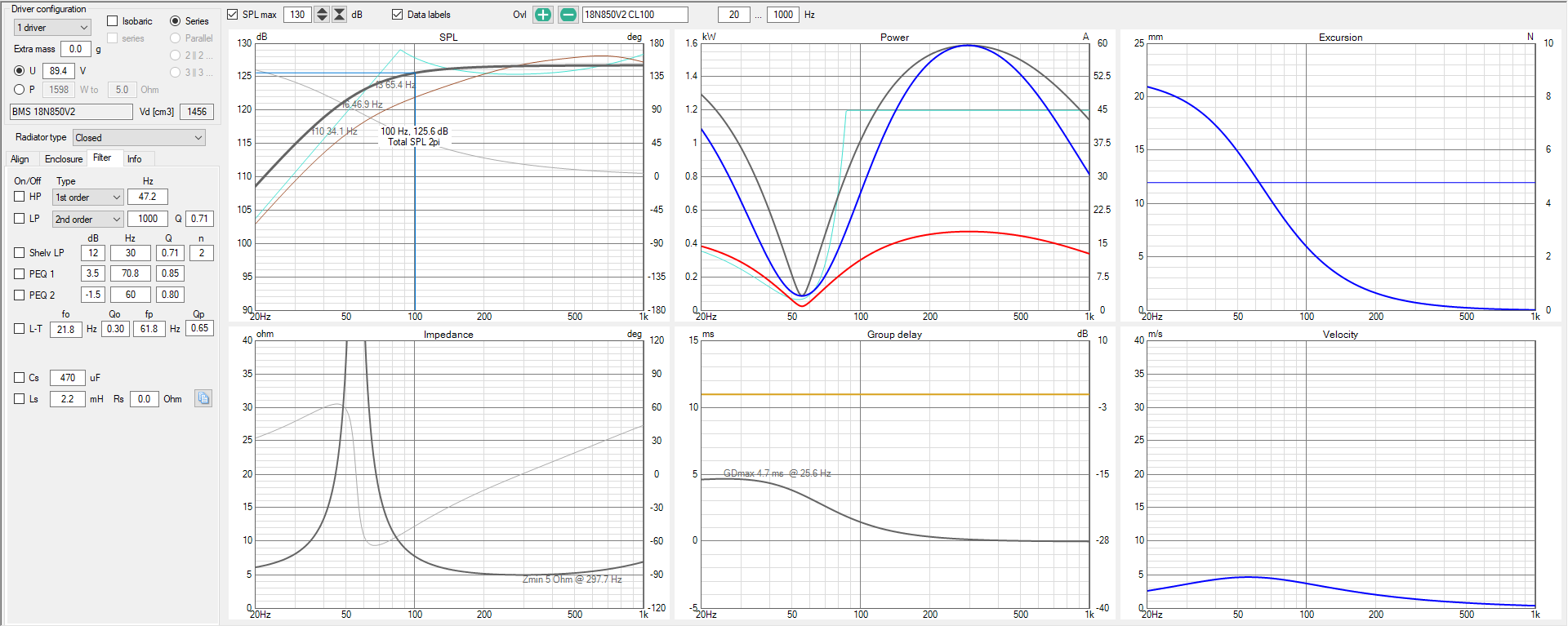The width and height of the screenshot is (1568, 626).
Task: Open the Radiator type dropdown
Action: click(x=139, y=138)
